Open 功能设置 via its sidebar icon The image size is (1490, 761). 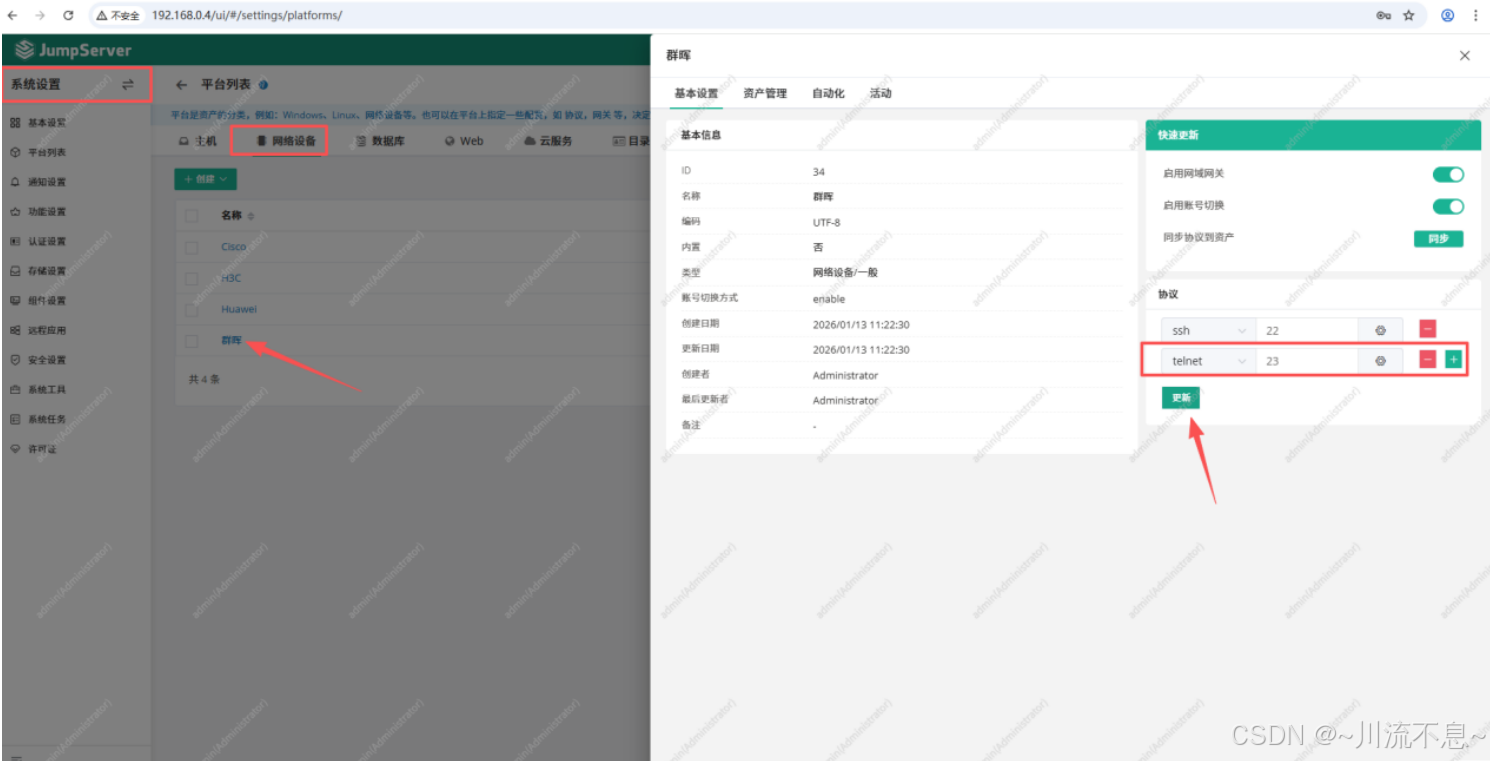pyautogui.click(x=15, y=212)
